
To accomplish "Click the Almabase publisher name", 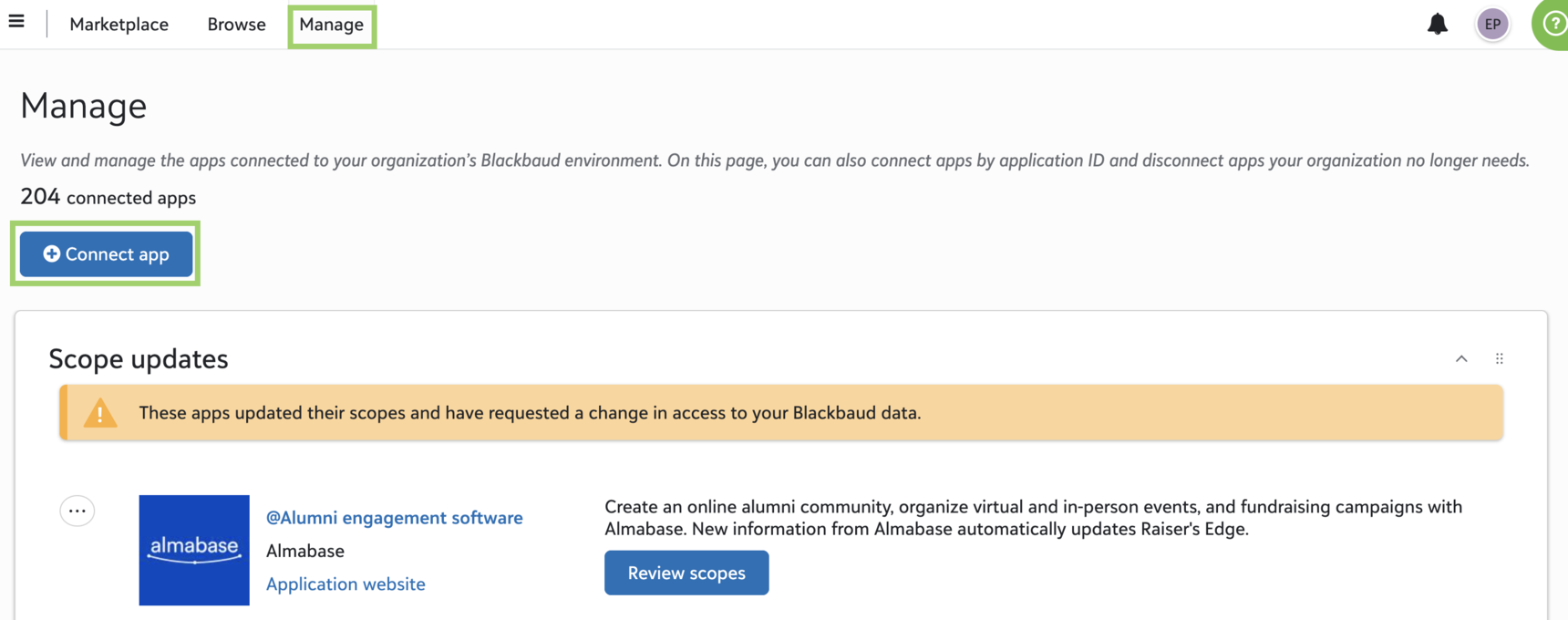I will click(x=305, y=551).
